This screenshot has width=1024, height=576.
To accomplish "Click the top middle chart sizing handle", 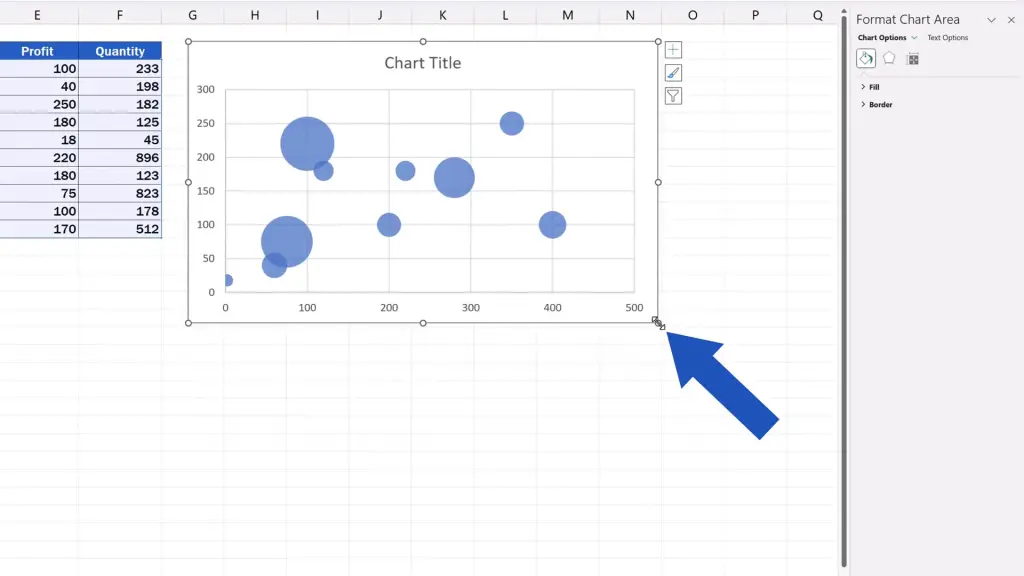I will tap(423, 42).
